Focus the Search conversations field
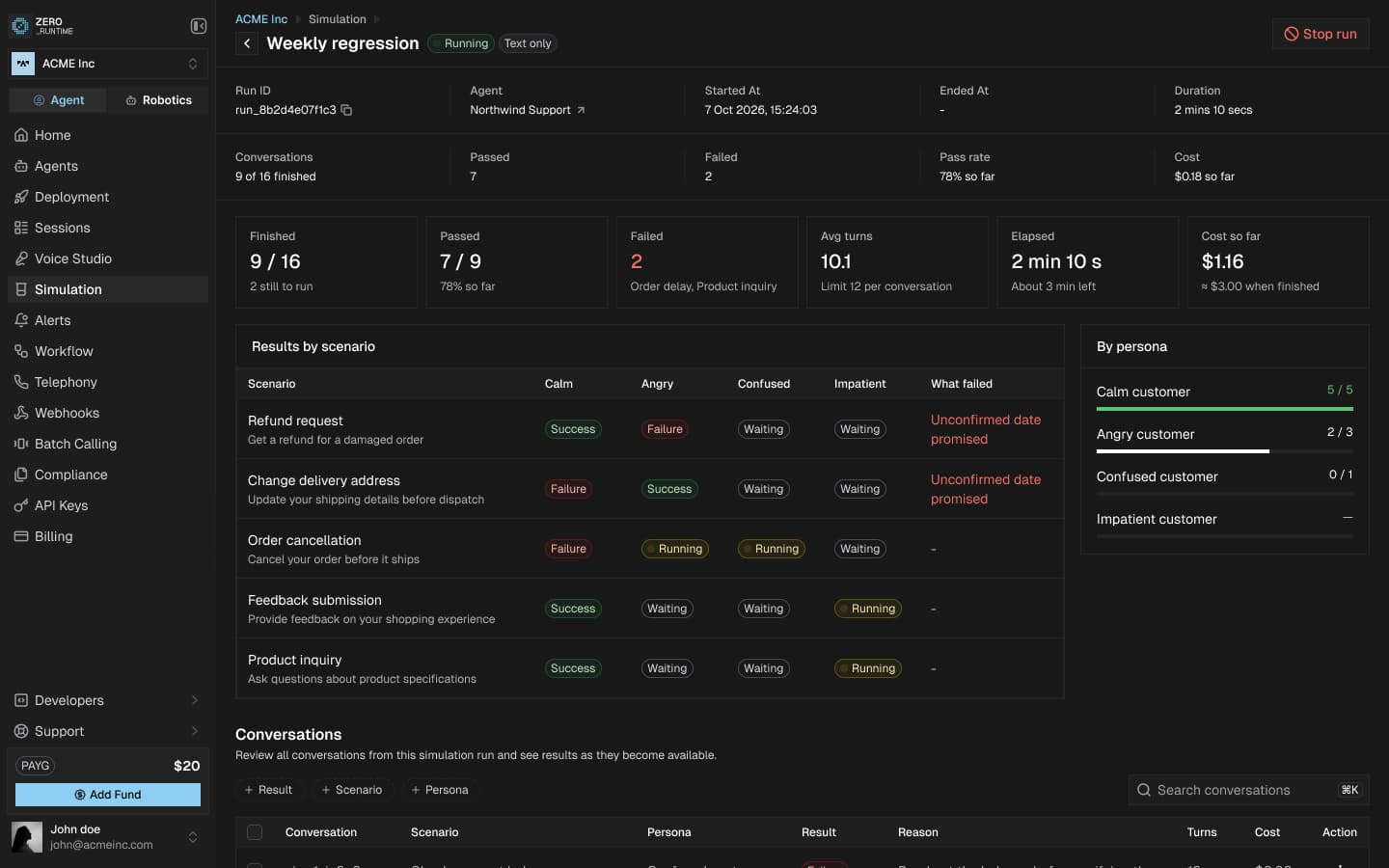Screen dimensions: 1389x868 click(x=1249, y=790)
